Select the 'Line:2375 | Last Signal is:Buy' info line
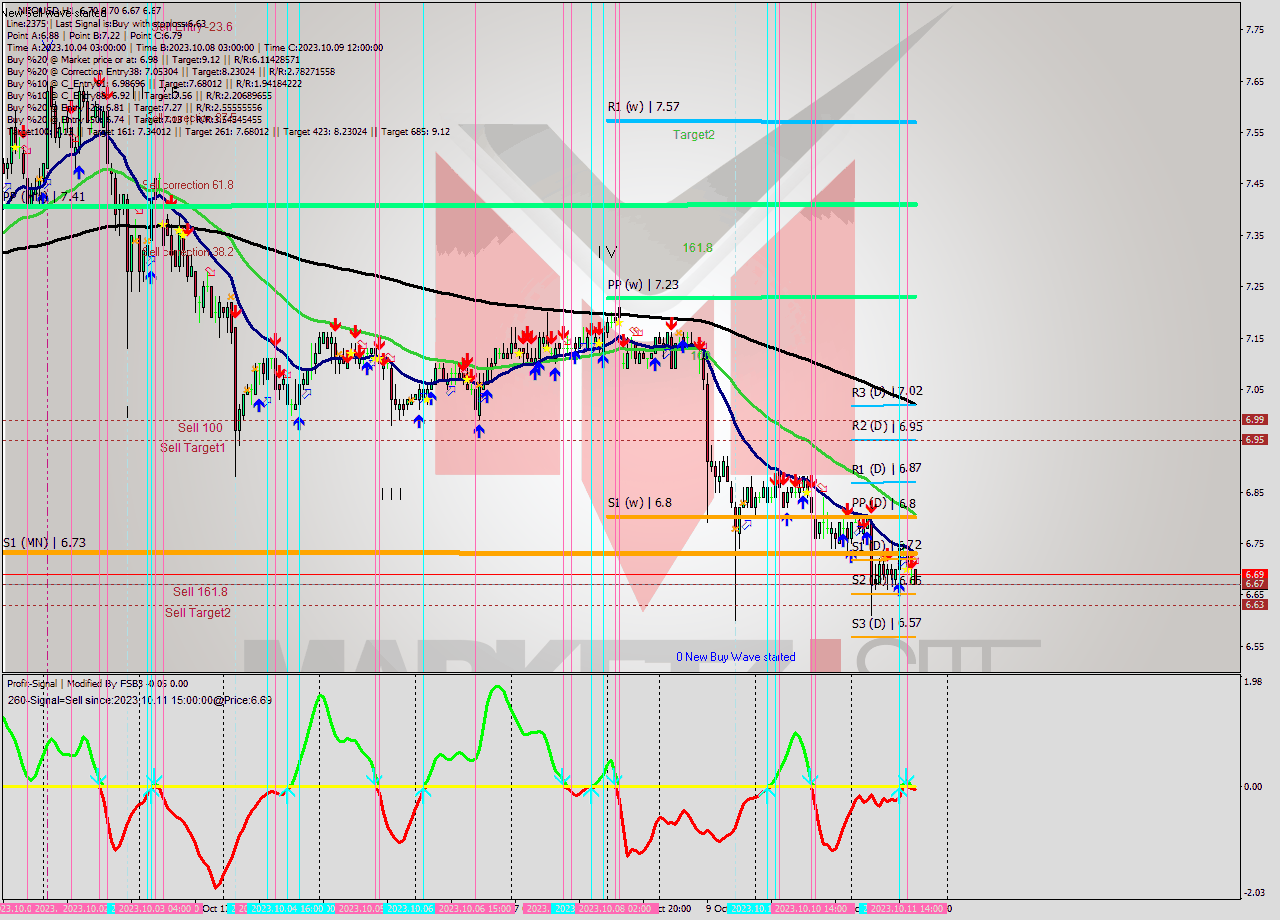 pyautogui.click(x=106, y=23)
